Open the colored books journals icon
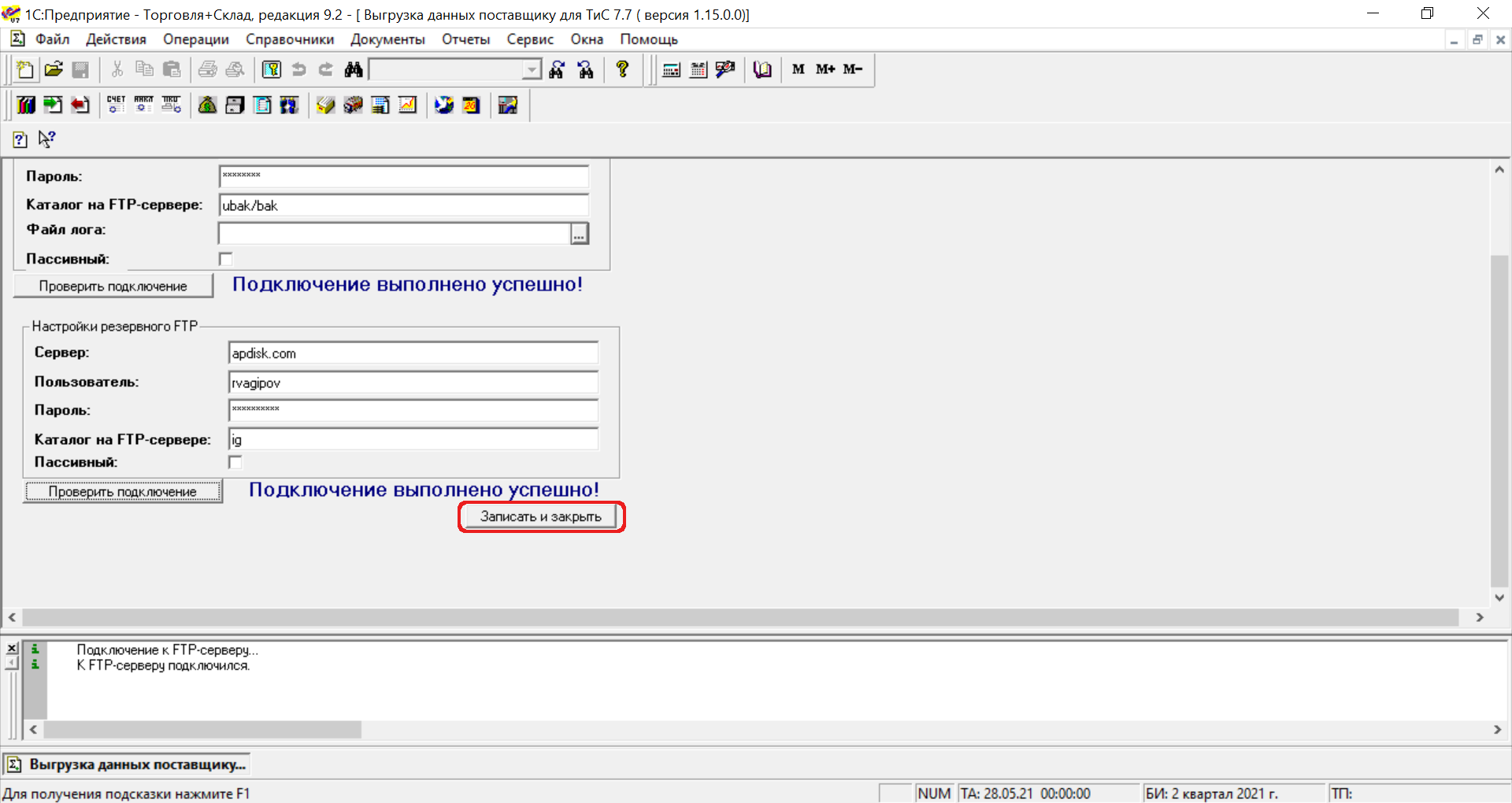This screenshot has width=1512, height=803. pyautogui.click(x=26, y=105)
